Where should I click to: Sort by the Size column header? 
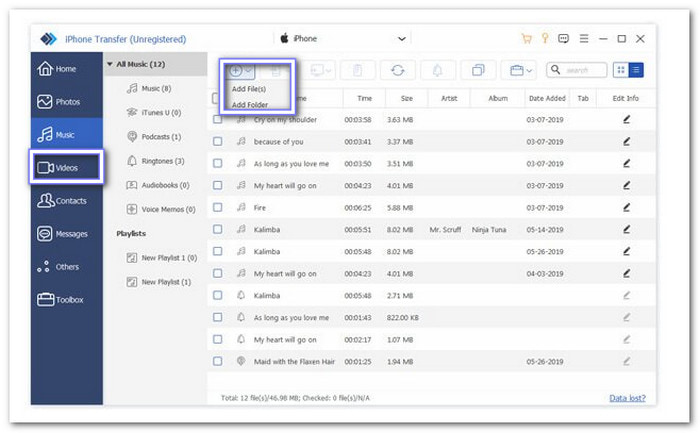pos(406,98)
